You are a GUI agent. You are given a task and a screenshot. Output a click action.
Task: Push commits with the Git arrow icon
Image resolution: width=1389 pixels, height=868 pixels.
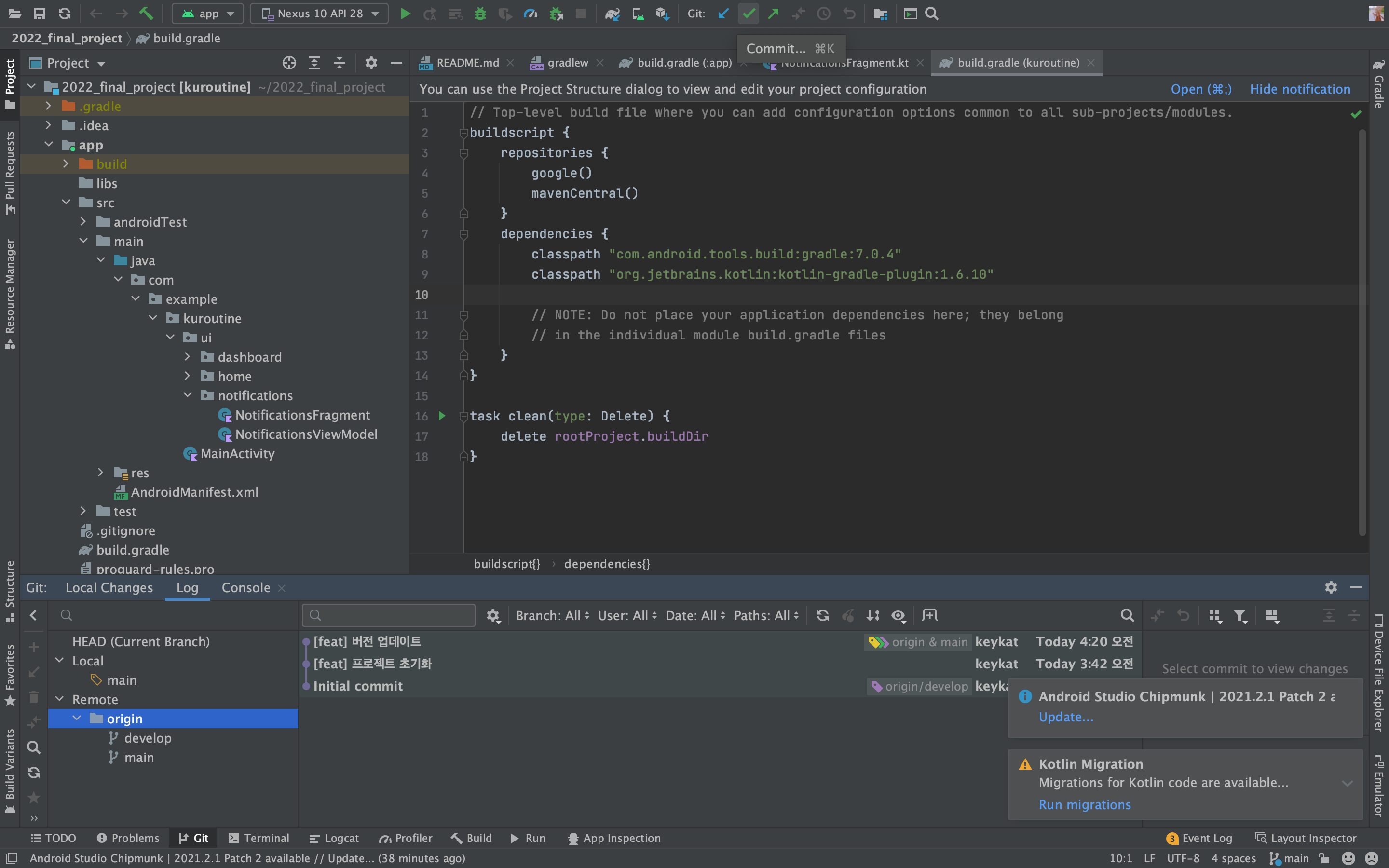click(x=773, y=13)
